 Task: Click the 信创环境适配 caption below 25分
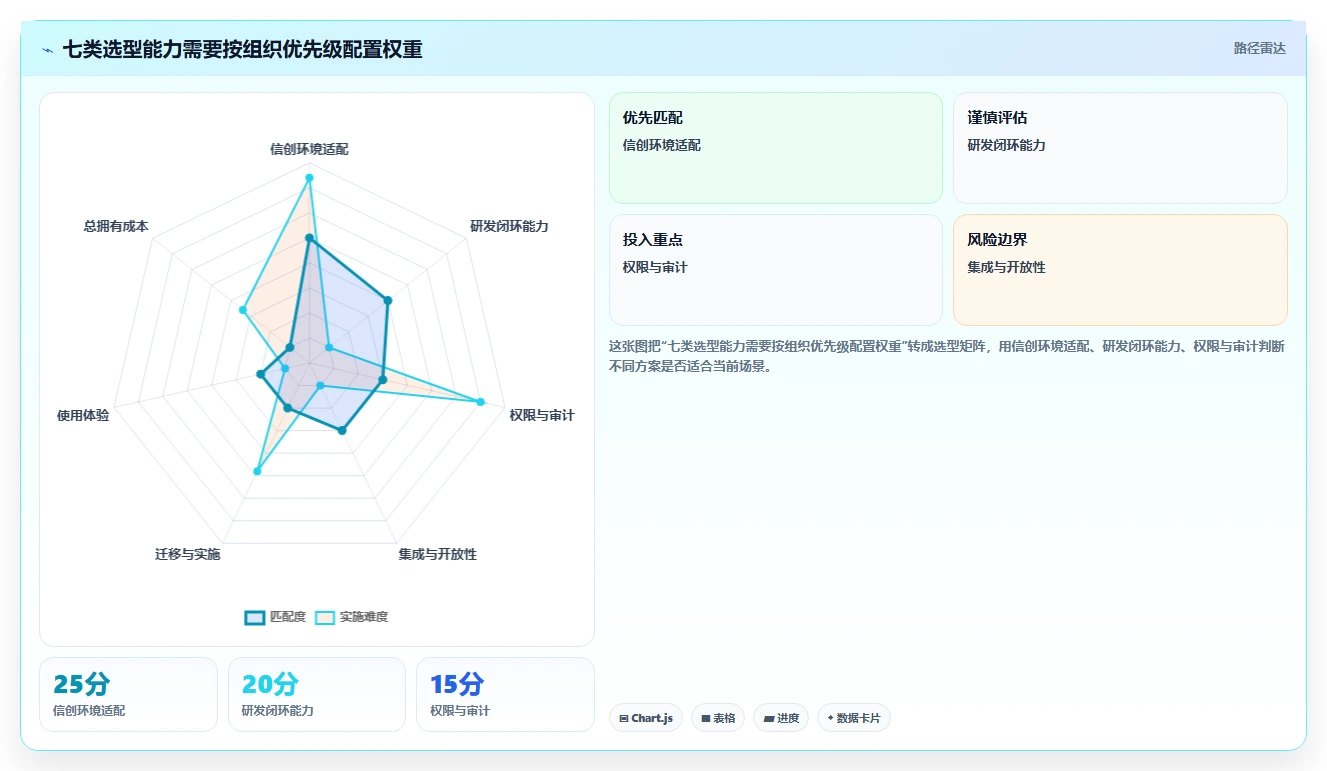(x=89, y=711)
